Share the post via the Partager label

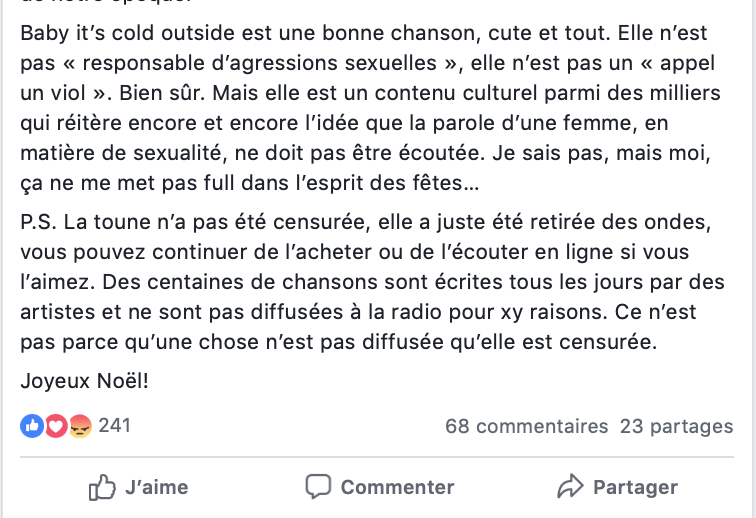(635, 487)
